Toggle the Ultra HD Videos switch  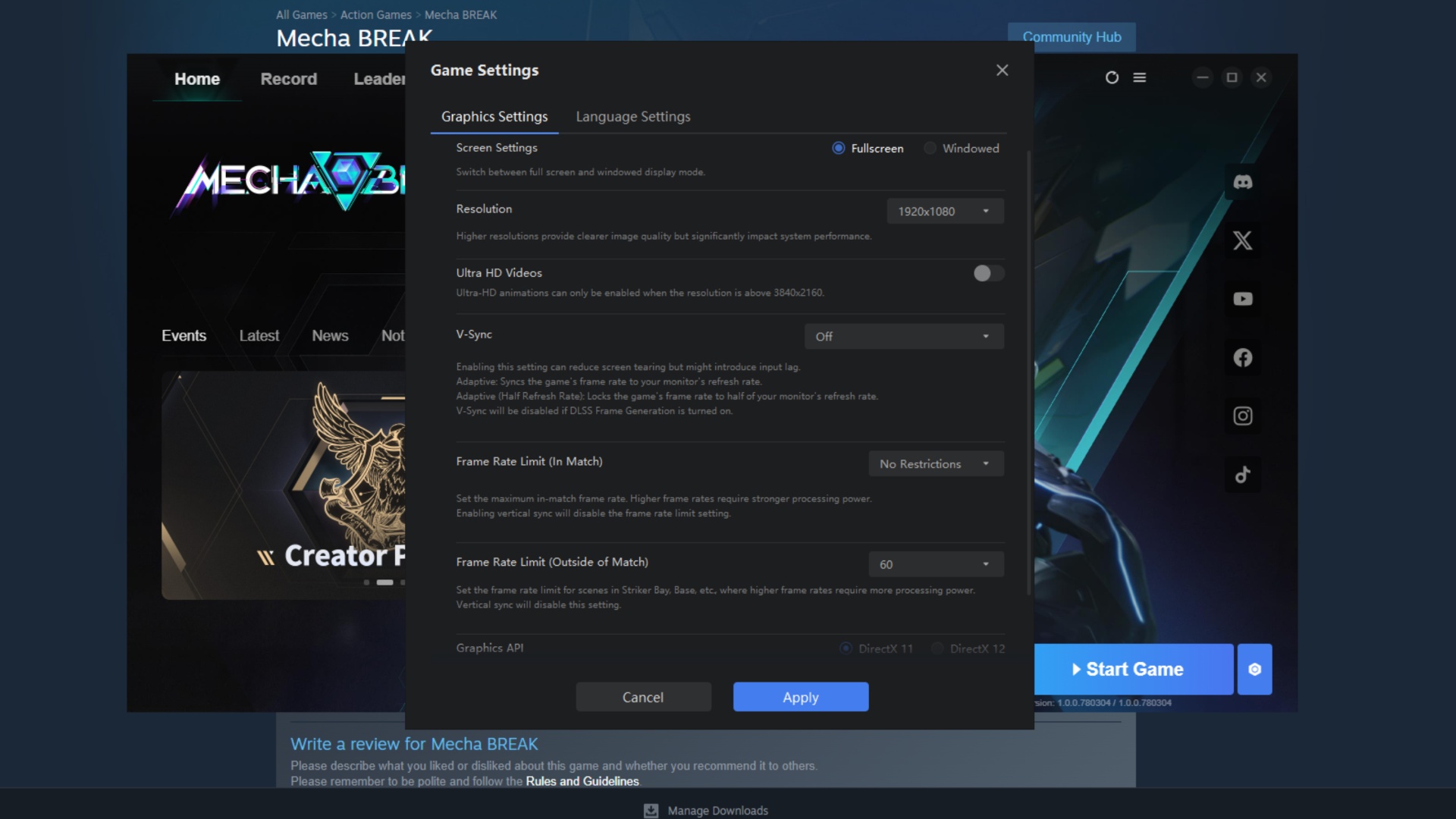click(989, 273)
